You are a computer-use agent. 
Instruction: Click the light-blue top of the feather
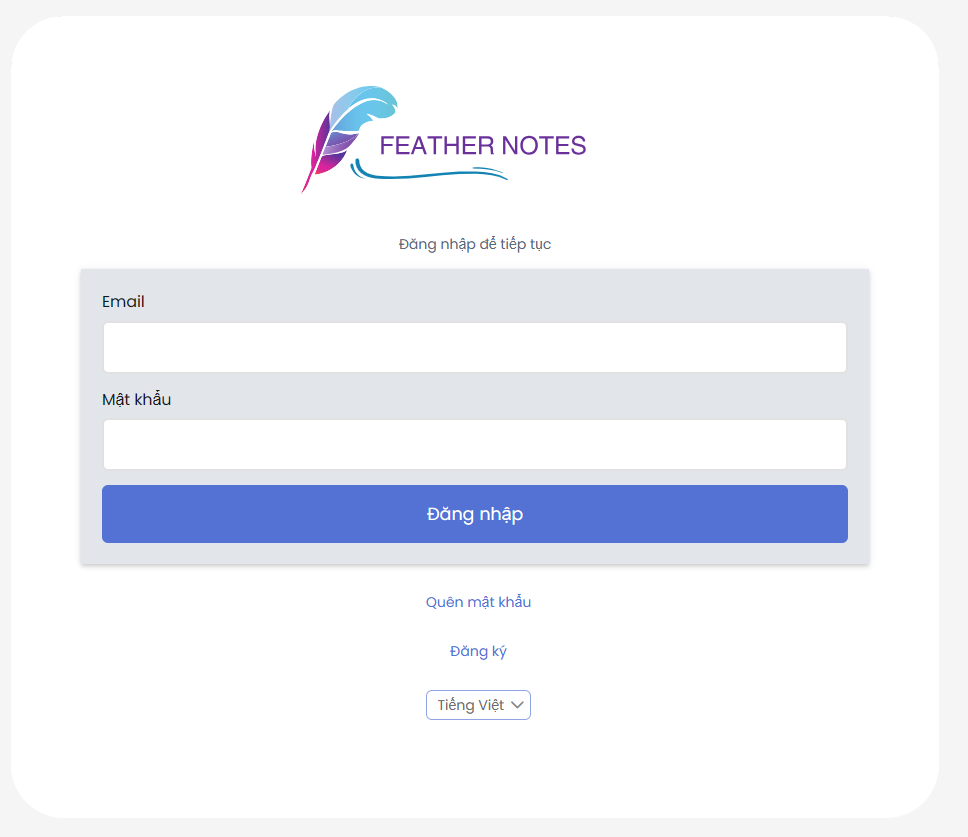370,106
